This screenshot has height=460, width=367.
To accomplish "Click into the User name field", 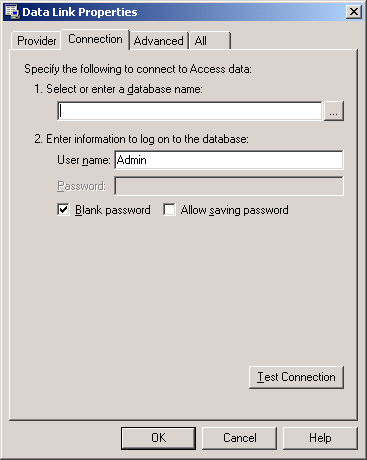I will [229, 160].
